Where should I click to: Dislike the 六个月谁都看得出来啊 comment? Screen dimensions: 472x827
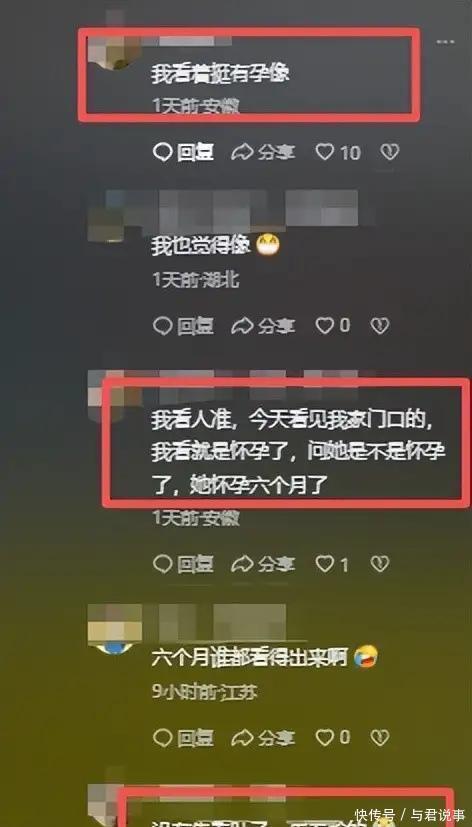point(380,737)
